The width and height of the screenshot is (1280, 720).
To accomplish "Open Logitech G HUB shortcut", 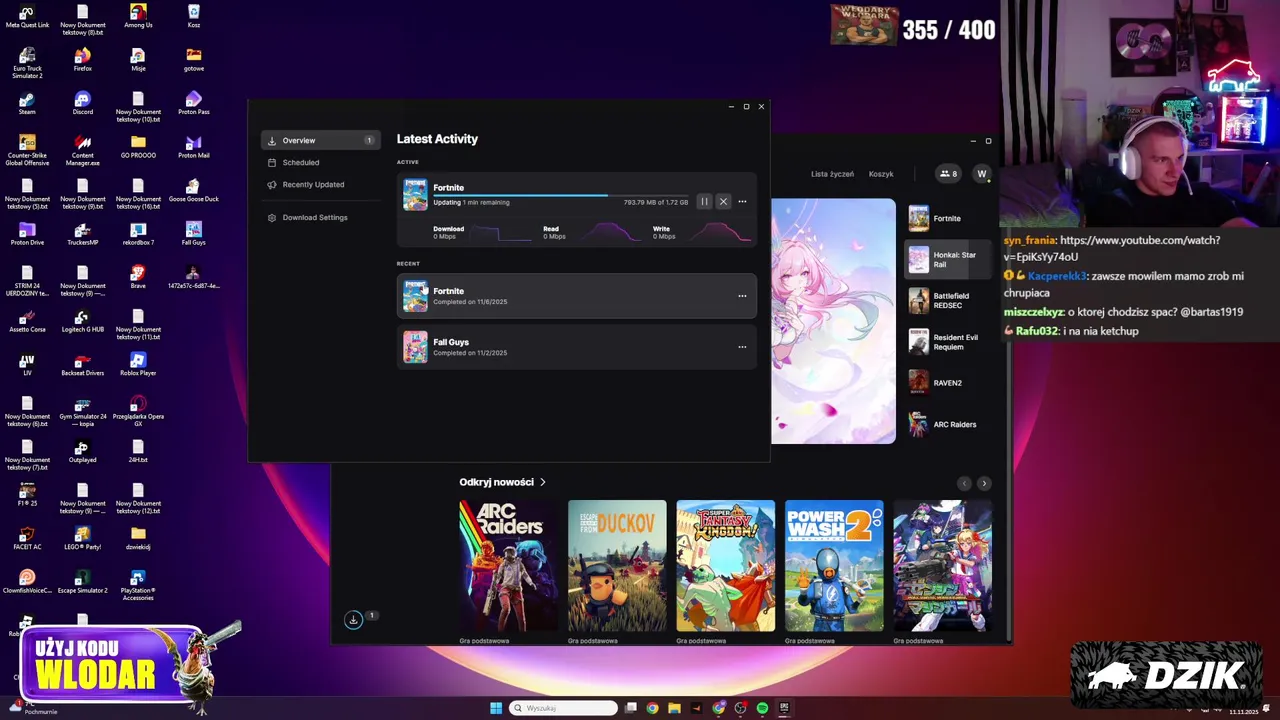I will click(82, 320).
